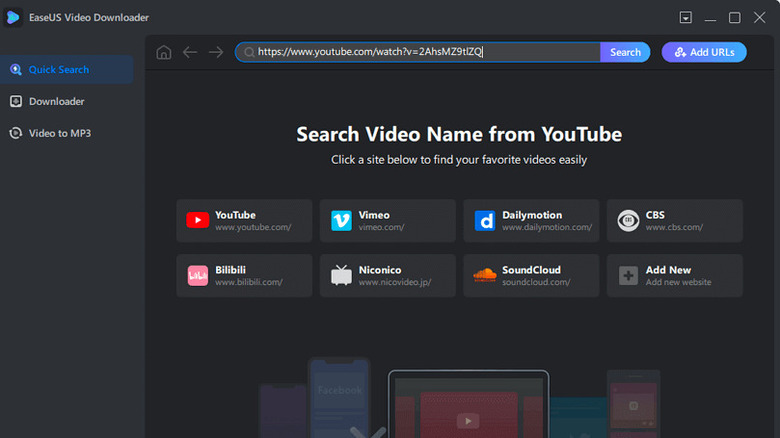Click the Add URLs button
The width and height of the screenshot is (780, 438).
[704, 52]
